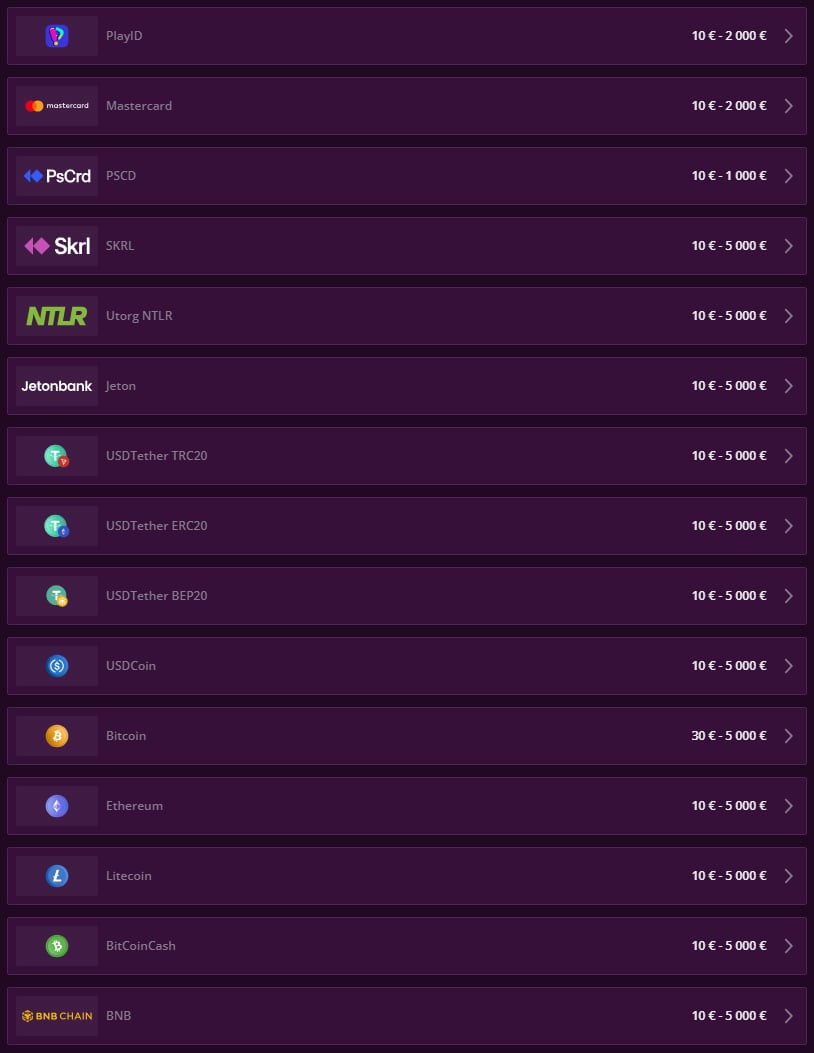The width and height of the screenshot is (814, 1053).
Task: Click the Utorg NTLR green logo
Action: point(56,315)
